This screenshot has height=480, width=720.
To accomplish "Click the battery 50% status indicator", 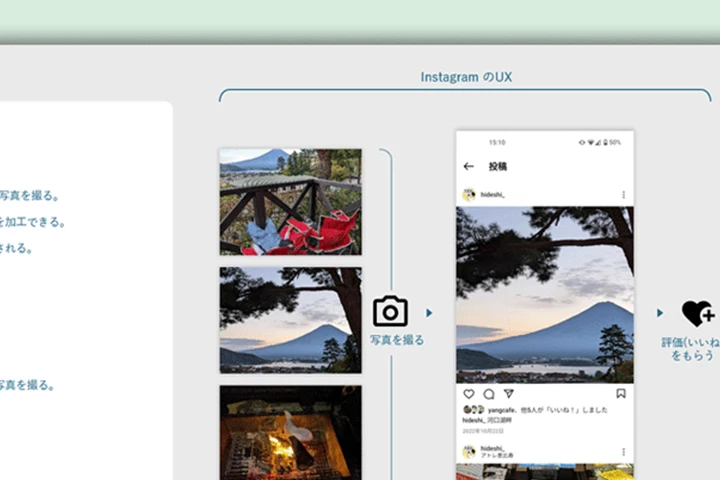I will point(613,142).
